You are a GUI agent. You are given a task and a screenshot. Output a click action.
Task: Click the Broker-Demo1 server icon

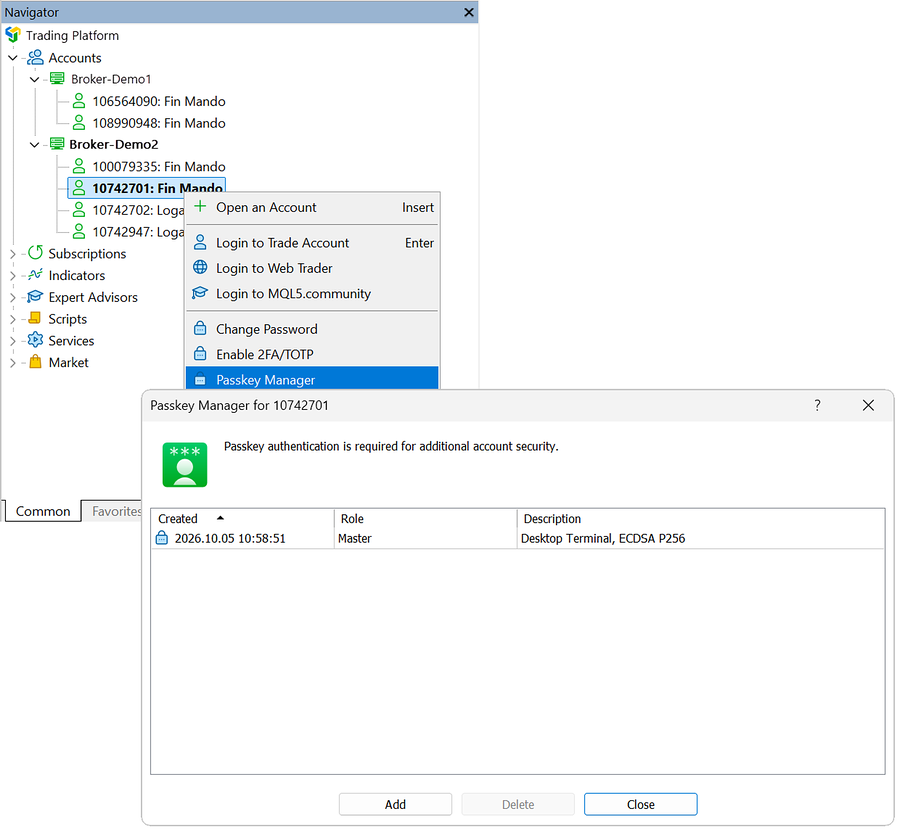pos(57,79)
